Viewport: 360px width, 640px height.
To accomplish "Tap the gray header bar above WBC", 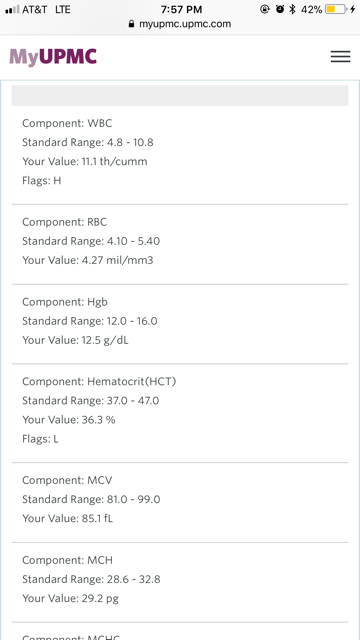I will [x=180, y=96].
